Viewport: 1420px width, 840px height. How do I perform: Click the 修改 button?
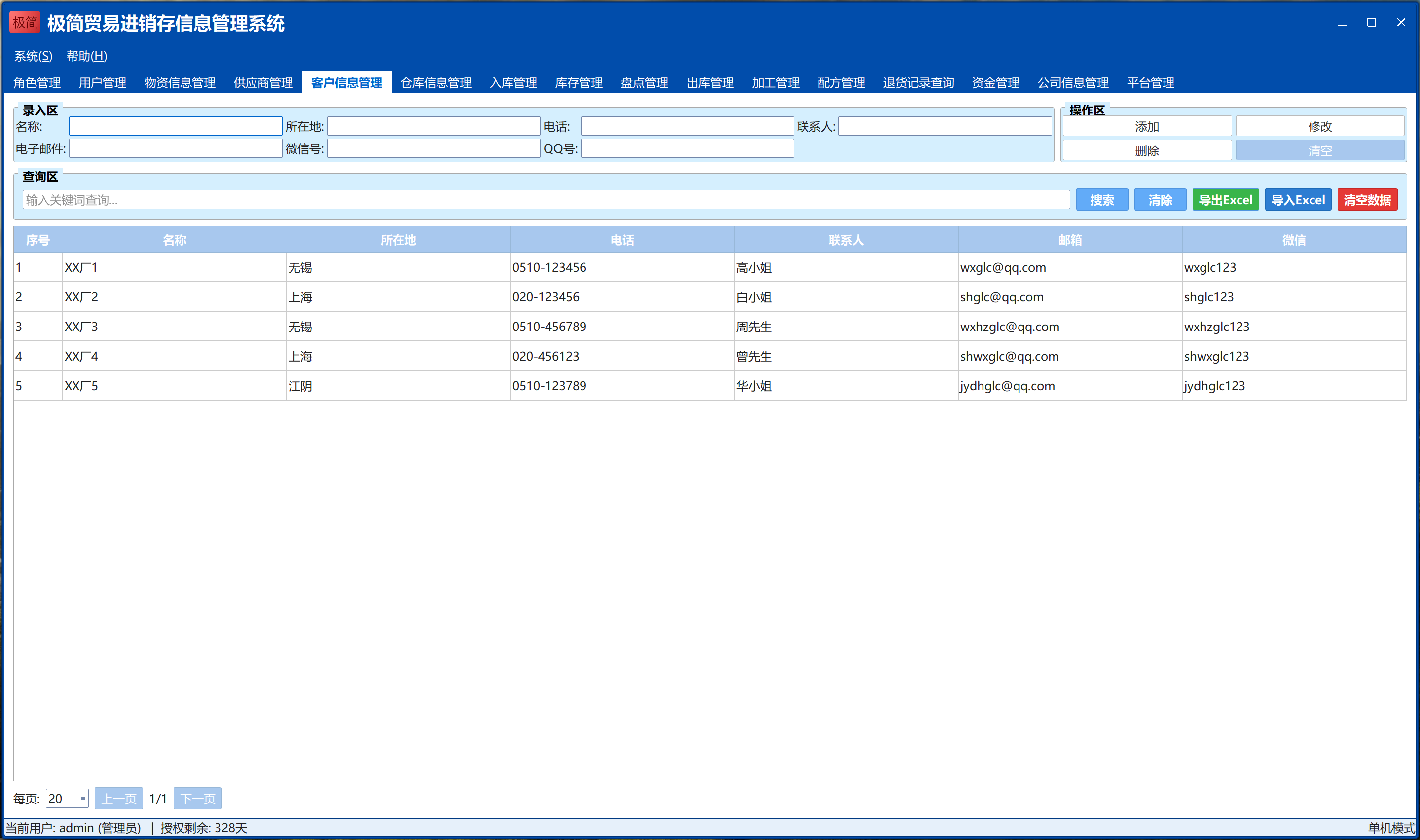pos(1320,126)
